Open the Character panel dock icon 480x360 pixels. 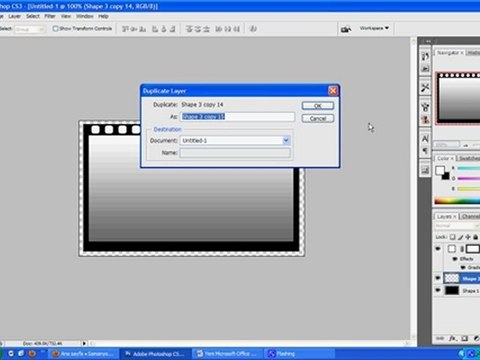click(425, 139)
